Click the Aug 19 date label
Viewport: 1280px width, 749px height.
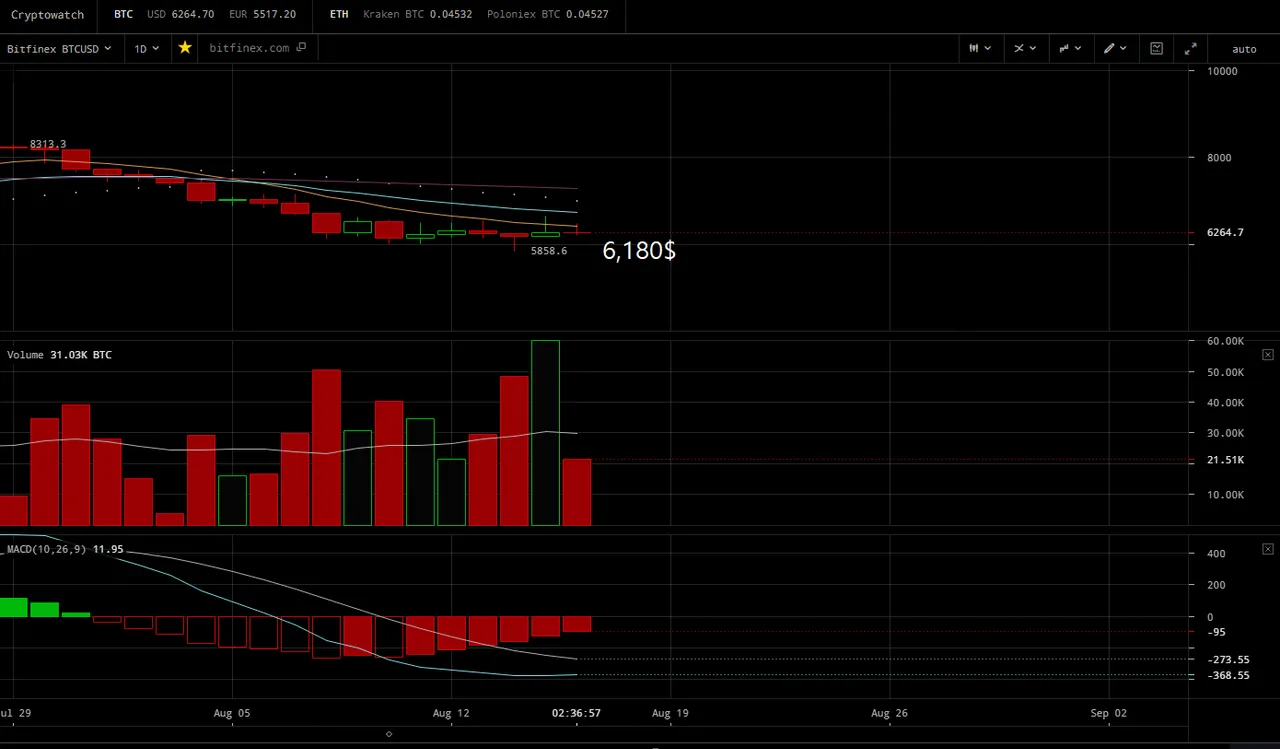(x=670, y=713)
